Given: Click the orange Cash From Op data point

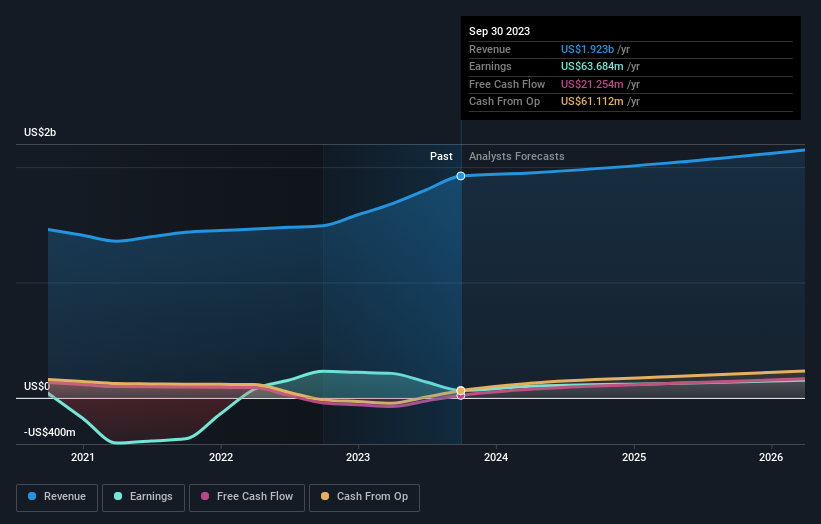Looking at the screenshot, I should [461, 391].
